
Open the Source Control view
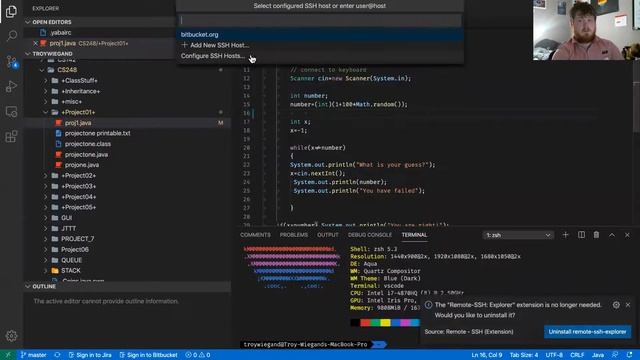(x=11, y=62)
